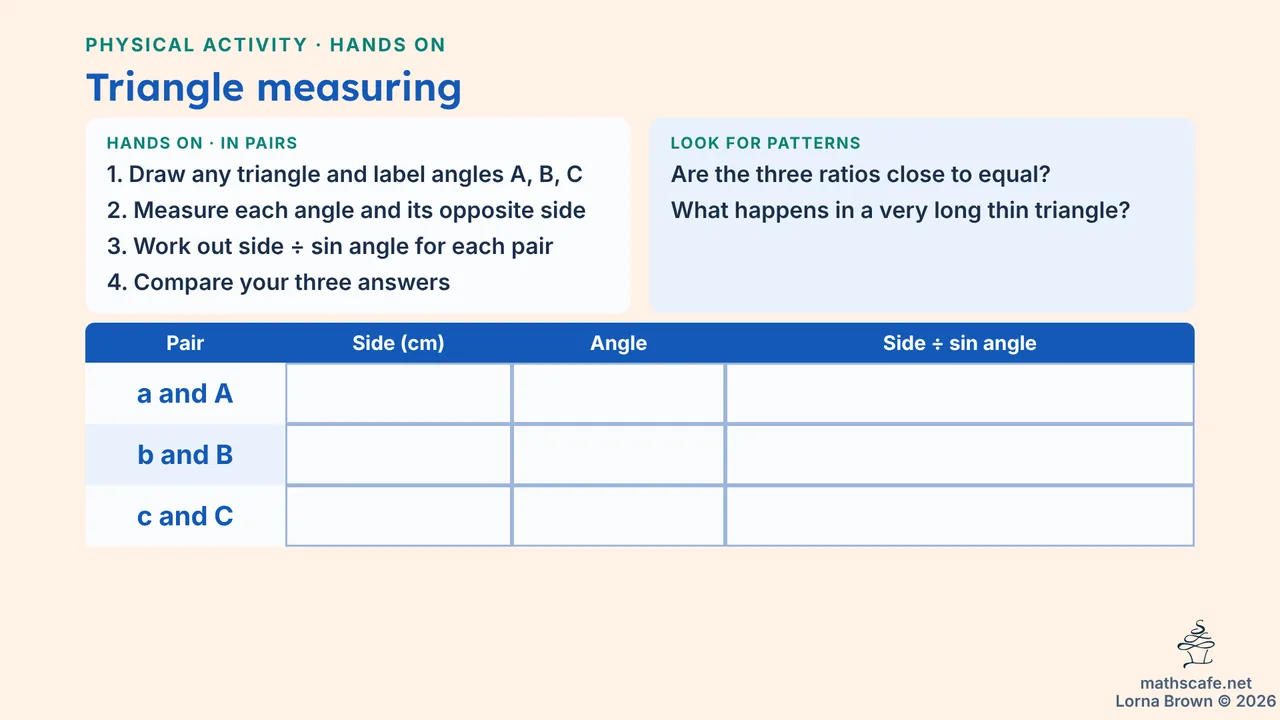1280x720 pixels.
Task: Click the mathscafe logo icon
Action: click(1196, 645)
